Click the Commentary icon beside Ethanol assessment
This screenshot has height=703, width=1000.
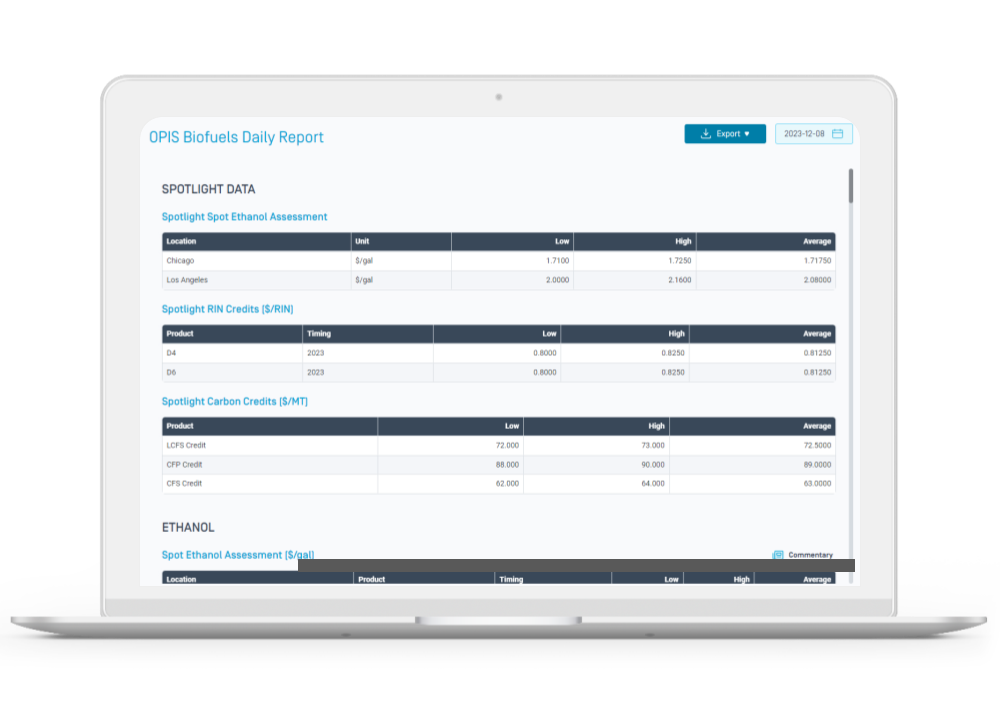coord(778,555)
